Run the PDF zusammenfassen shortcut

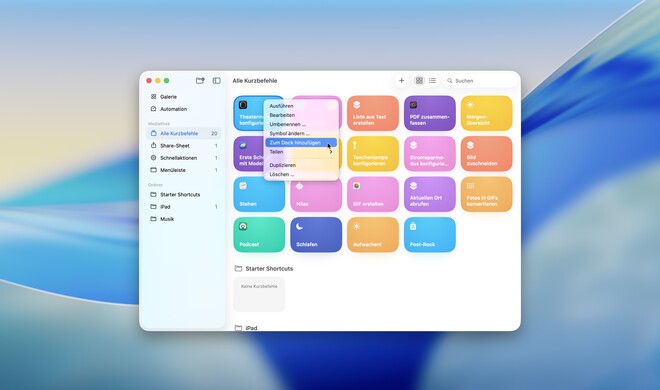[429, 113]
